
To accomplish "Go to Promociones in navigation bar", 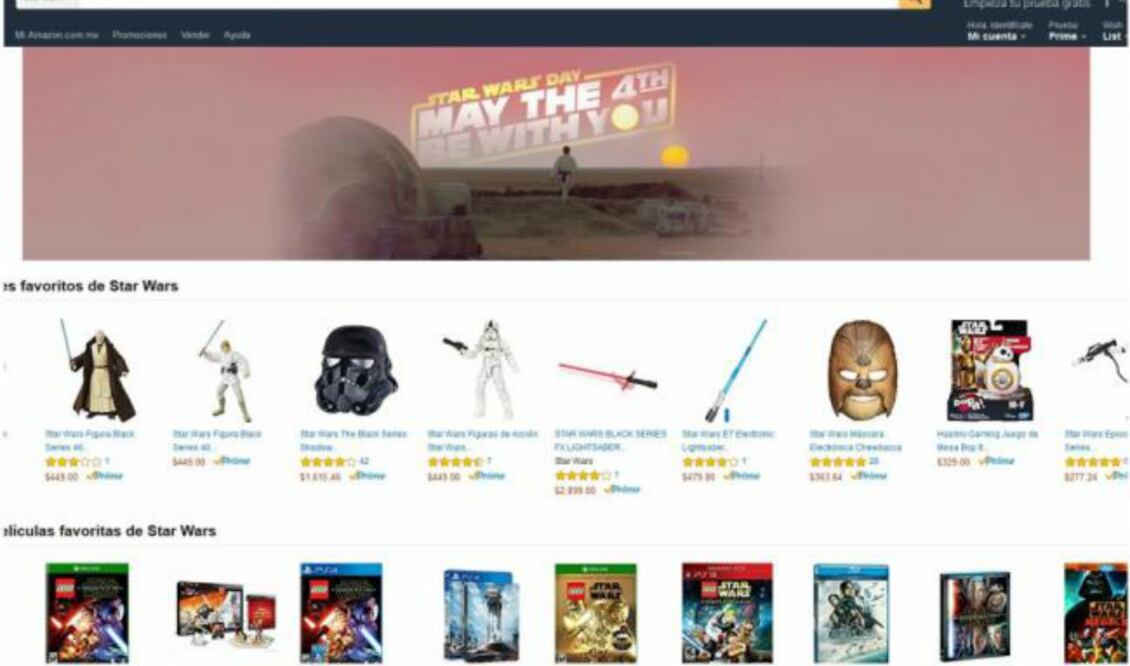I will pos(139,35).
